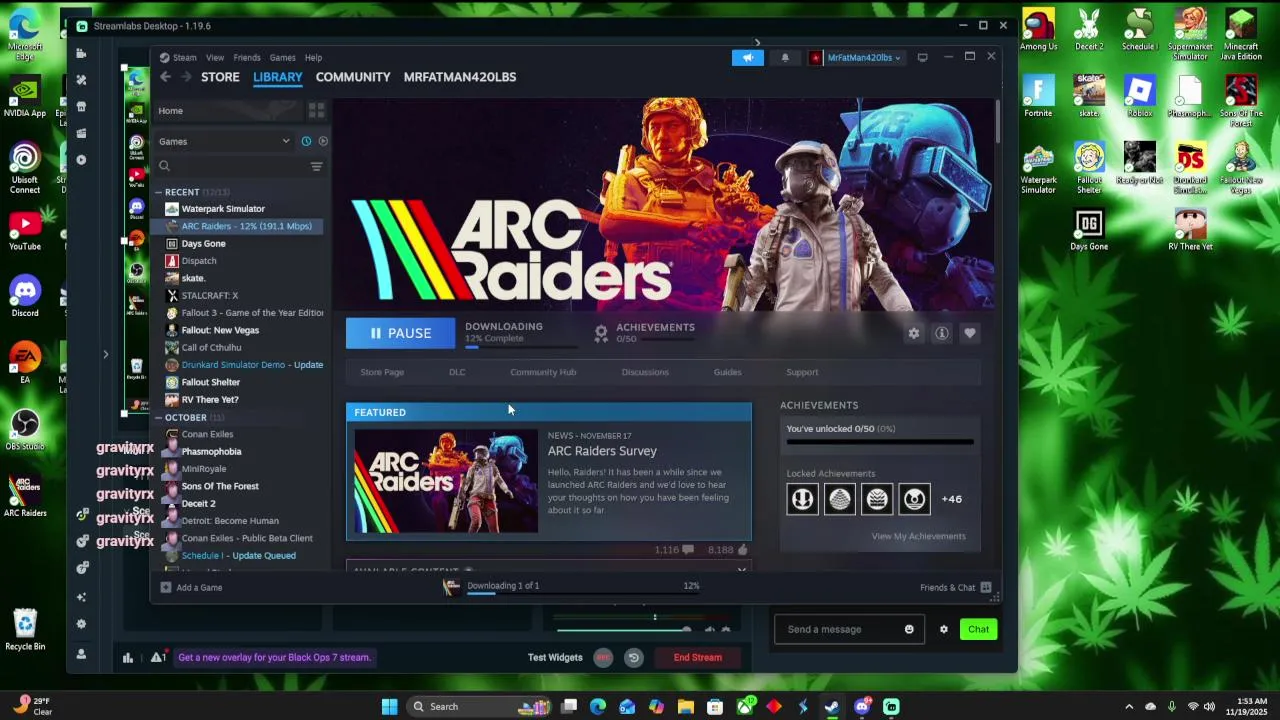1280x720 pixels.
Task: Open Friends & Chat window icon
Action: [x=986, y=587]
